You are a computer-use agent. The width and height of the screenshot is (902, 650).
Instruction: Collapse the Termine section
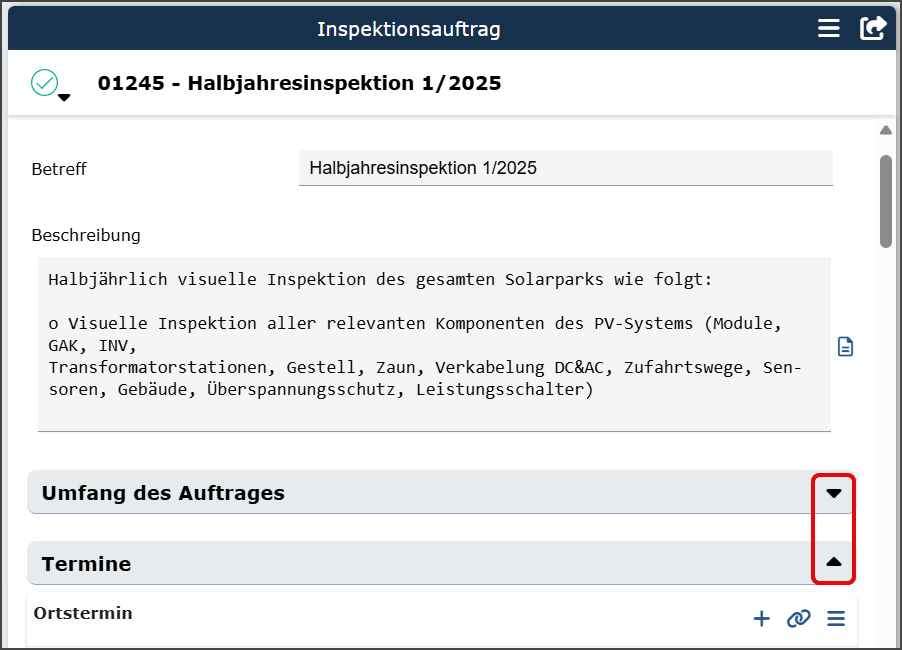tap(834, 562)
